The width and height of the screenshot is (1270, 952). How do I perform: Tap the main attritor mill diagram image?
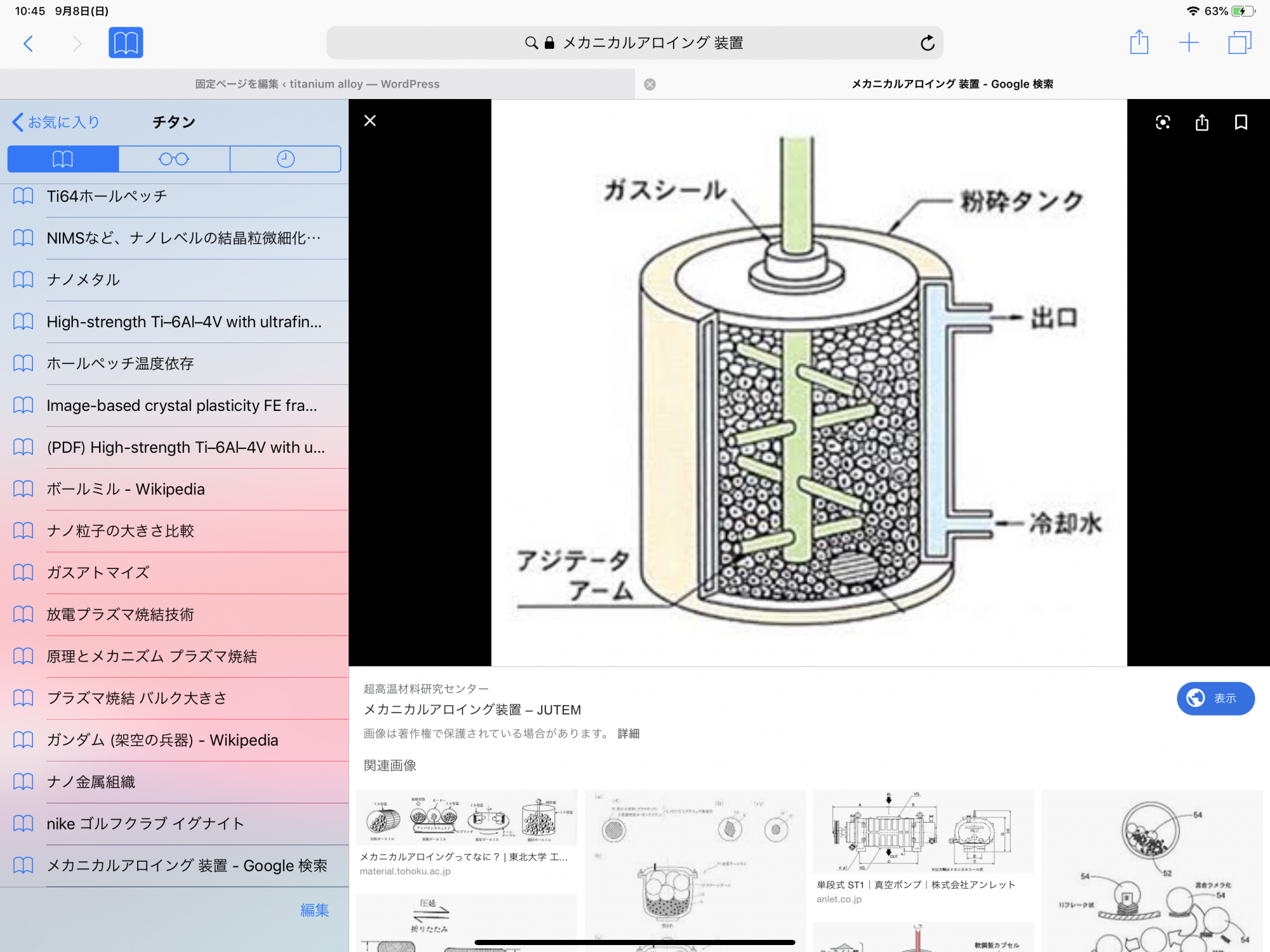(809, 382)
